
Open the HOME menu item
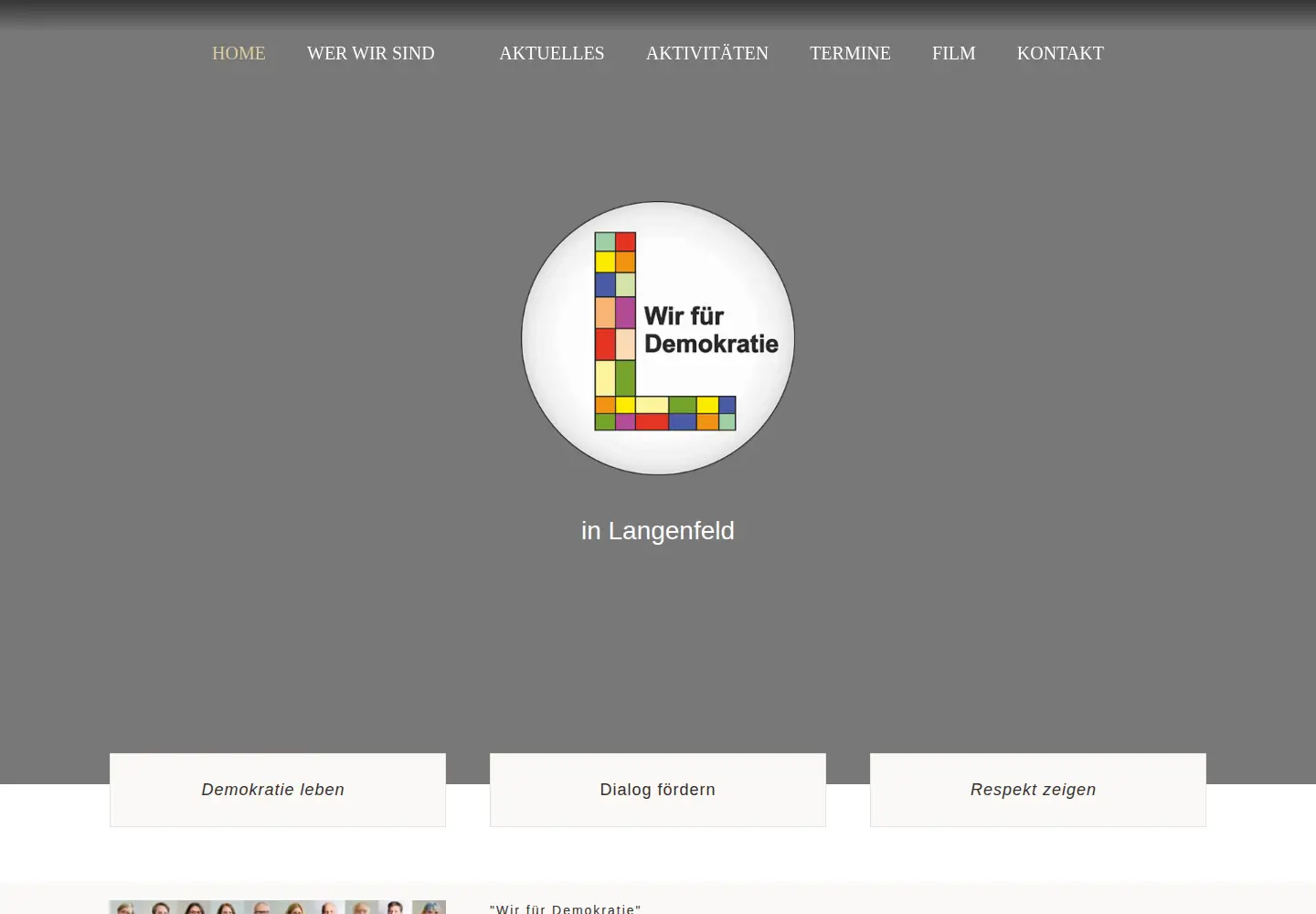pyautogui.click(x=239, y=53)
